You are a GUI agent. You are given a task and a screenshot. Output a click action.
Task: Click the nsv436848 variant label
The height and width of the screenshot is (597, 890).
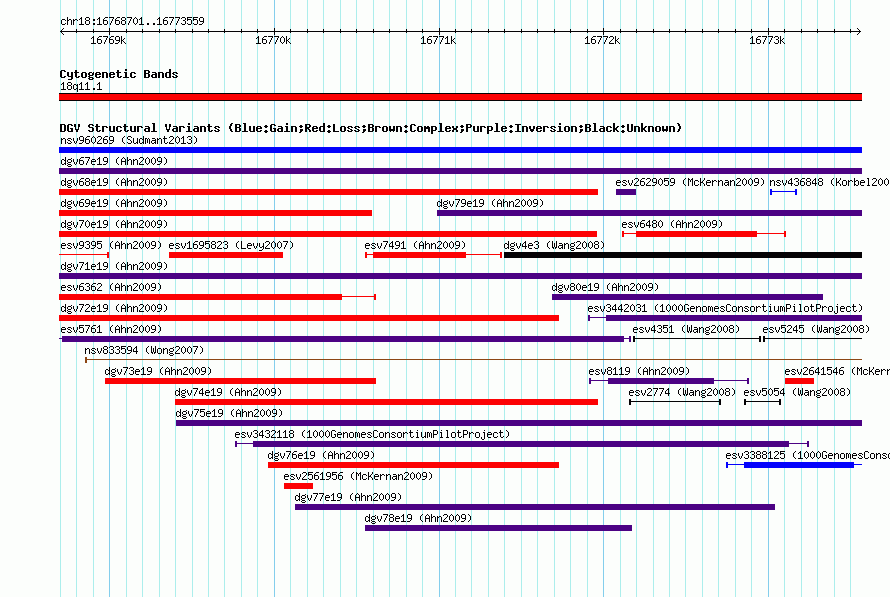pyautogui.click(x=829, y=182)
